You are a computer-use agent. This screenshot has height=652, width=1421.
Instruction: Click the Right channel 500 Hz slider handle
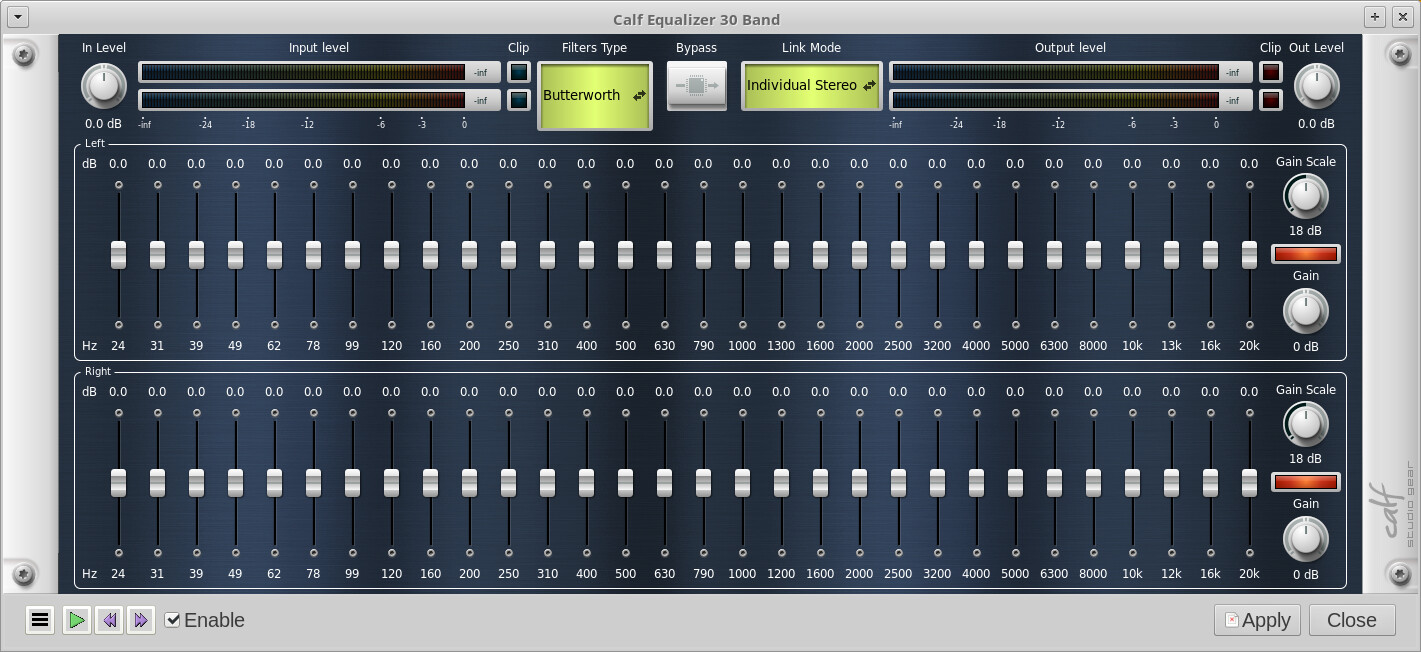point(625,483)
